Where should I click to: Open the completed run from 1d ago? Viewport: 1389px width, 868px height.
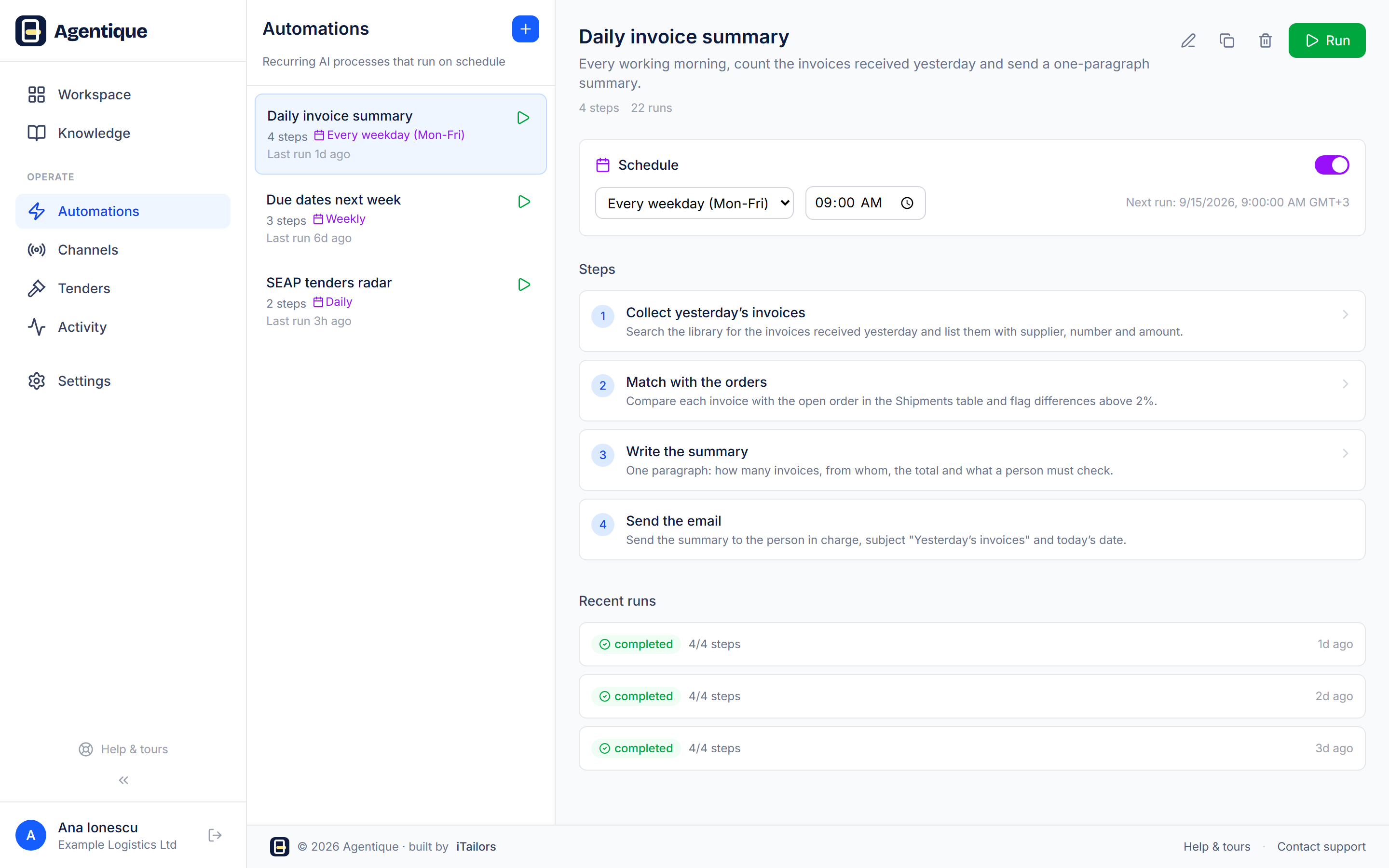(x=972, y=644)
